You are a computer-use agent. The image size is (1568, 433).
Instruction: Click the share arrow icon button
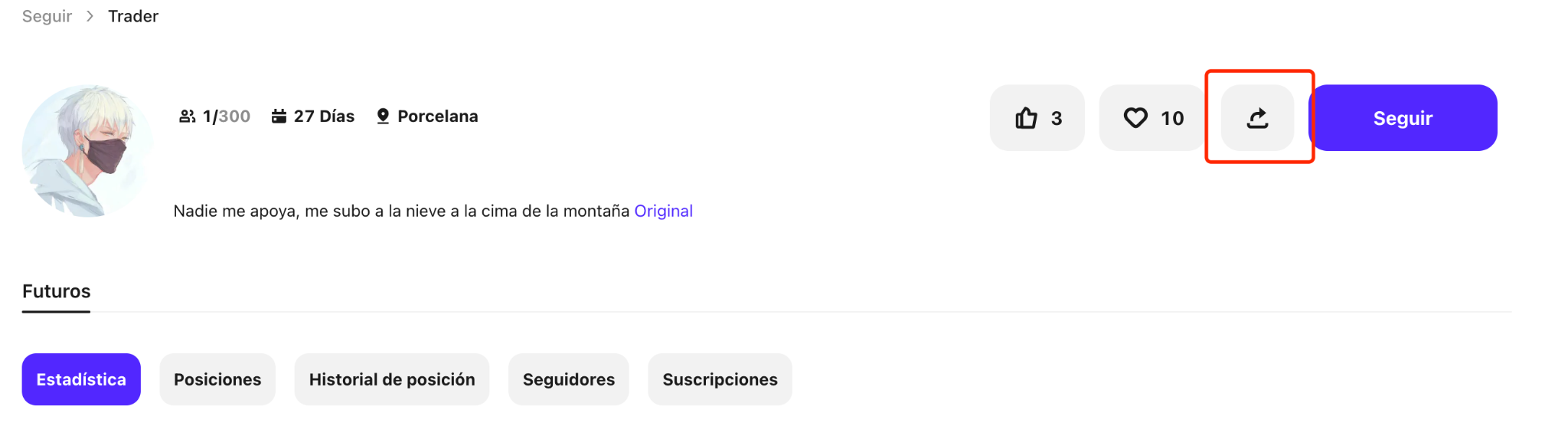(1257, 118)
